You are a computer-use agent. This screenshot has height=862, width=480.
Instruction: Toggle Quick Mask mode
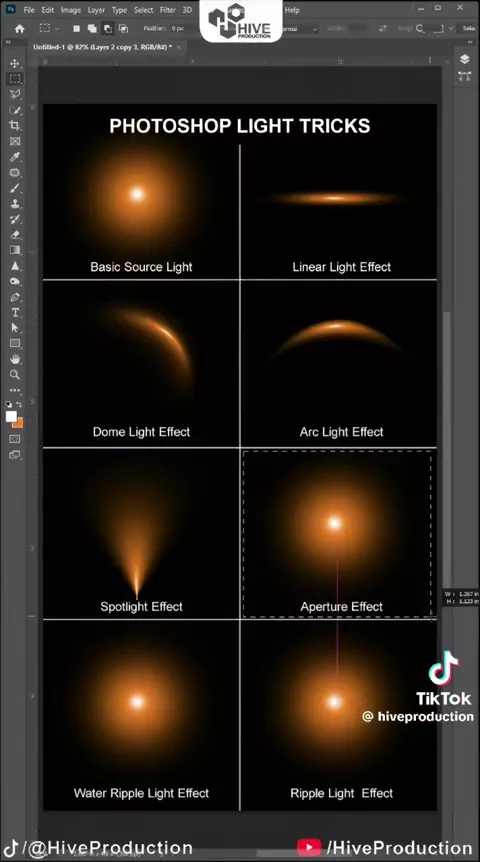pyautogui.click(x=15, y=439)
